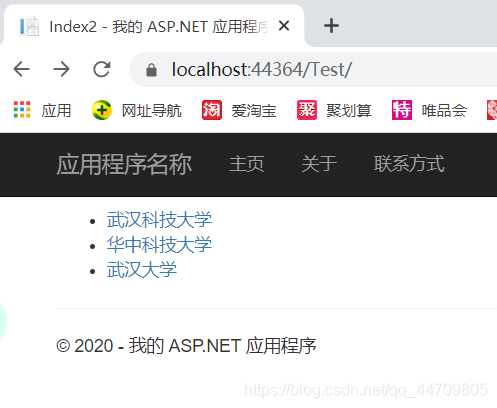Close the Index2 tab
This screenshot has height=408, width=497.
pos(284,26)
